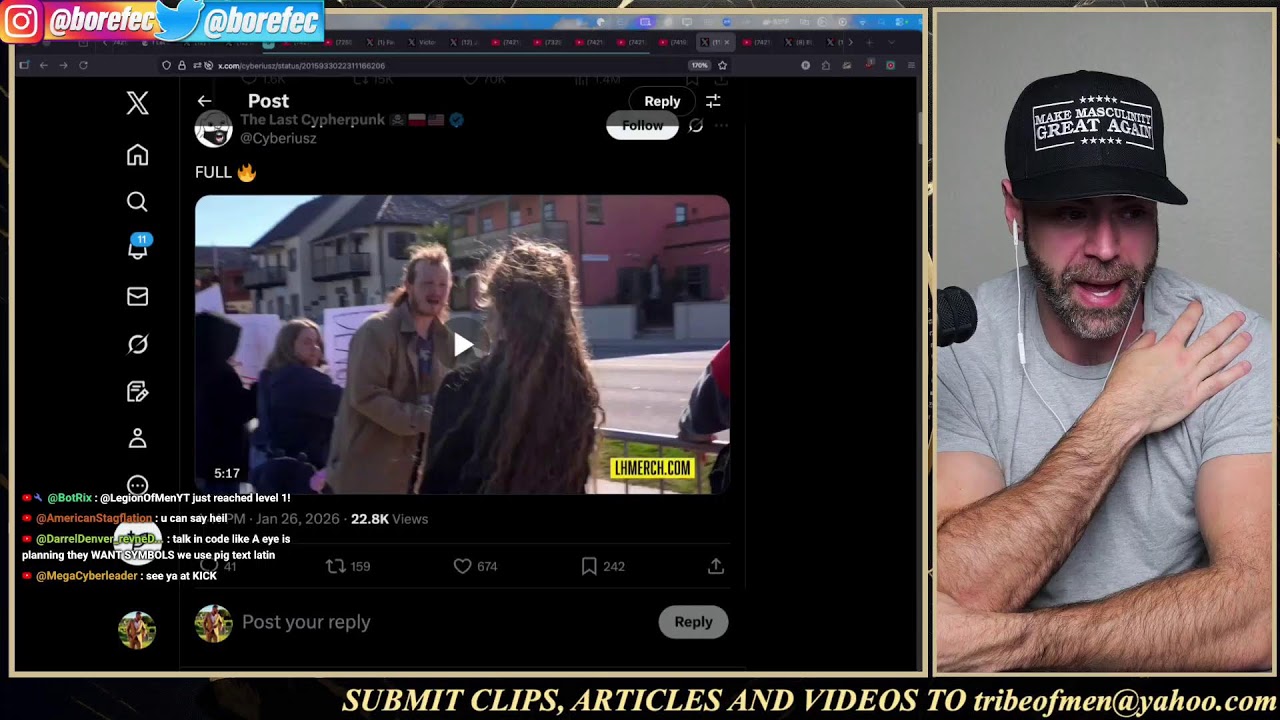Toggle the browser sidebar icon
1280x720 pixels.
(24, 65)
